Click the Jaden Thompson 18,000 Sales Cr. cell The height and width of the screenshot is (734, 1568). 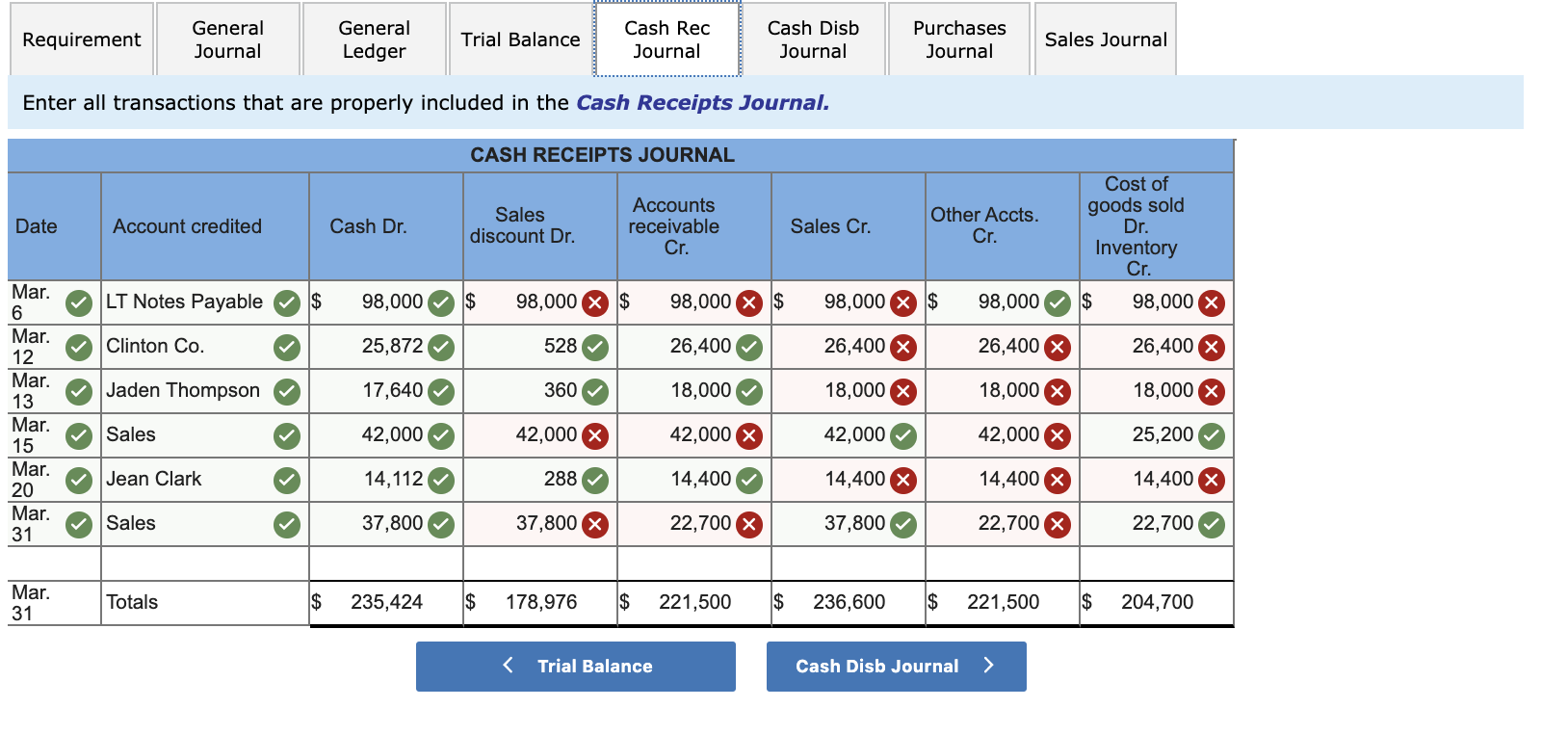tap(849, 391)
